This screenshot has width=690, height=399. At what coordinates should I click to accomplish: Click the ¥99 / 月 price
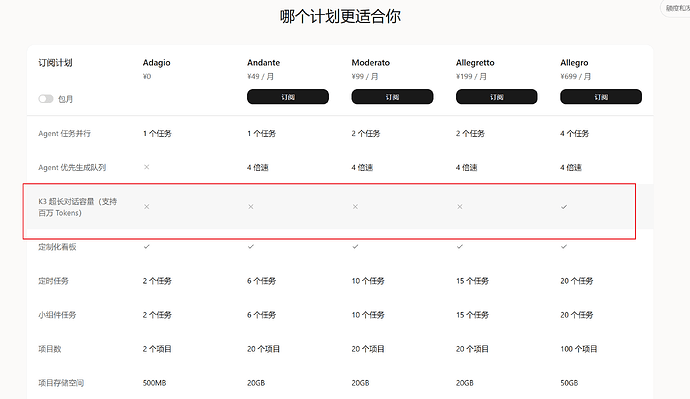(365, 77)
